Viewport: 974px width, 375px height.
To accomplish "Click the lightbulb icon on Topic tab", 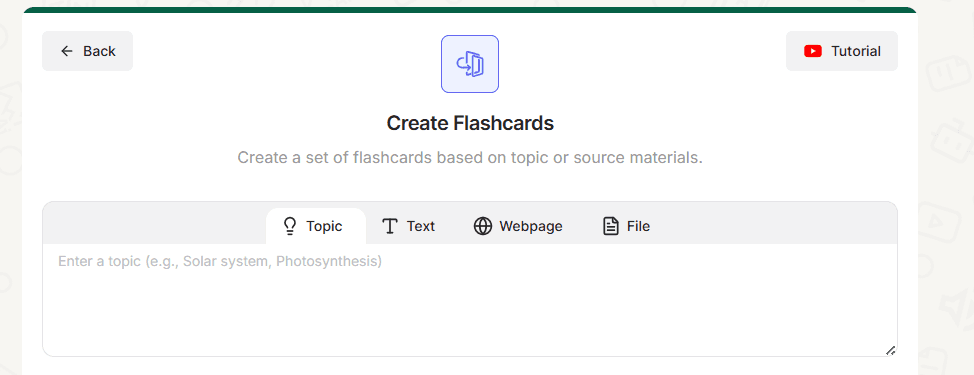I will point(289,226).
